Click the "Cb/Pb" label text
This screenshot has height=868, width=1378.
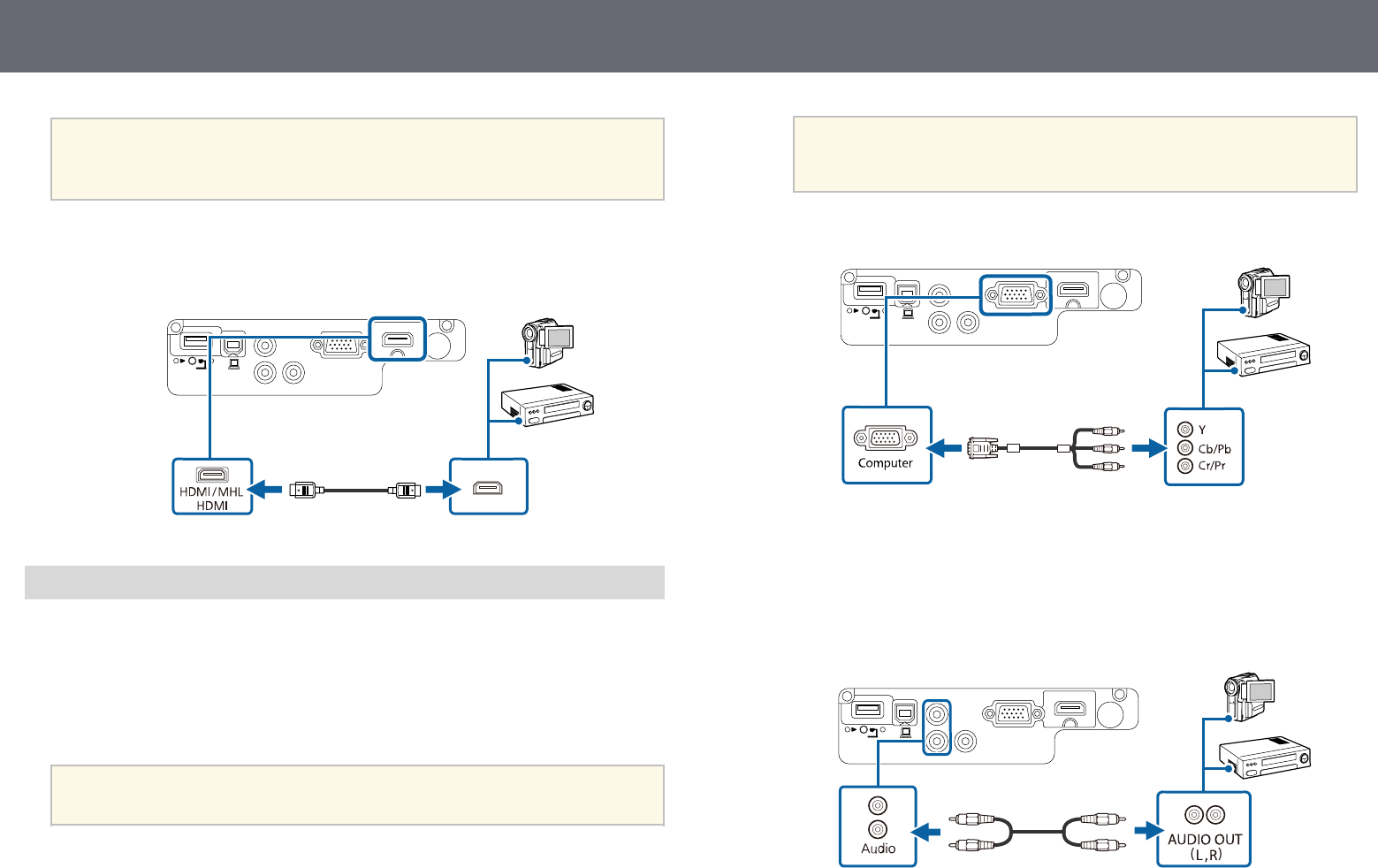[1214, 449]
